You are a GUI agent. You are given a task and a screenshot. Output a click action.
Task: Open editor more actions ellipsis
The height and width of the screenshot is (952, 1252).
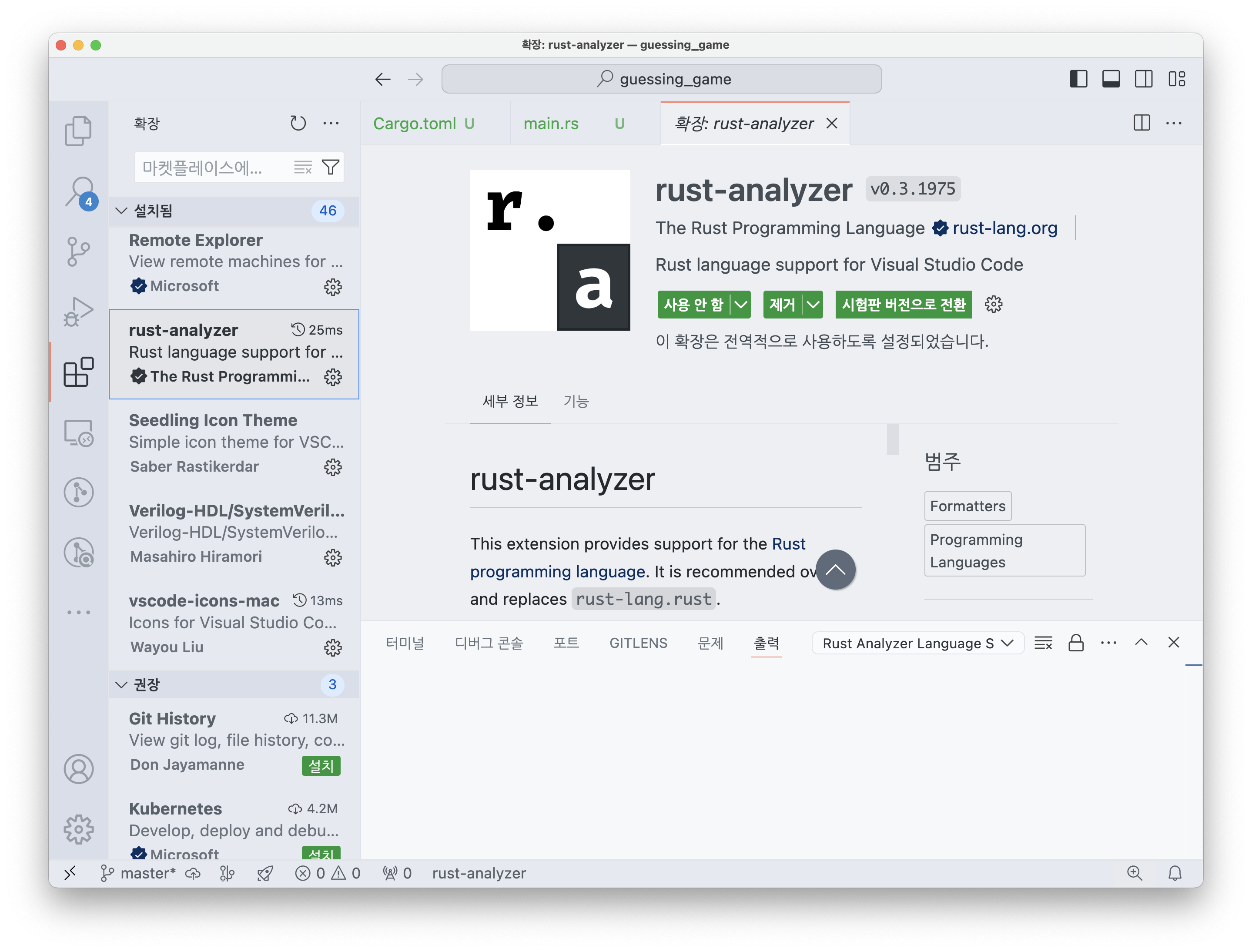[x=1174, y=122]
